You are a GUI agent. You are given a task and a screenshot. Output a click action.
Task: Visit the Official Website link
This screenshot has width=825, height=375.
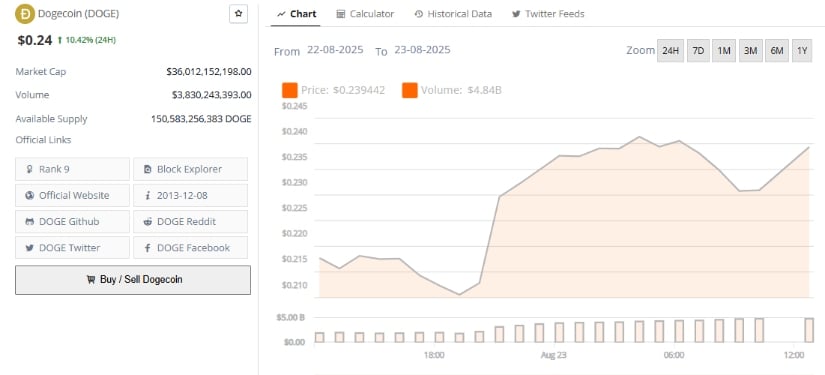coord(72,196)
